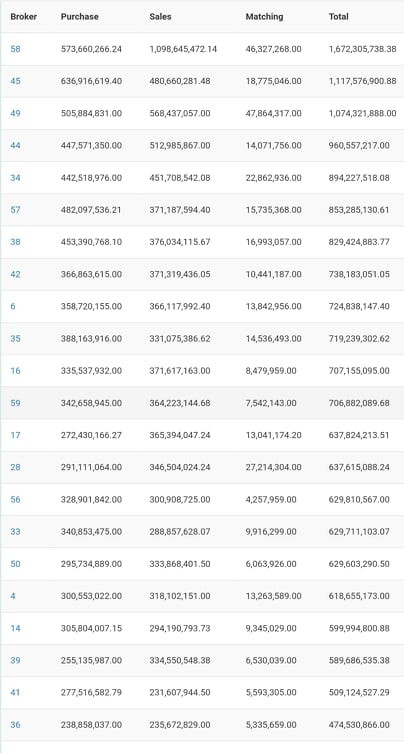Open broker 35 link
This screenshot has width=404, height=753.
[15, 339]
